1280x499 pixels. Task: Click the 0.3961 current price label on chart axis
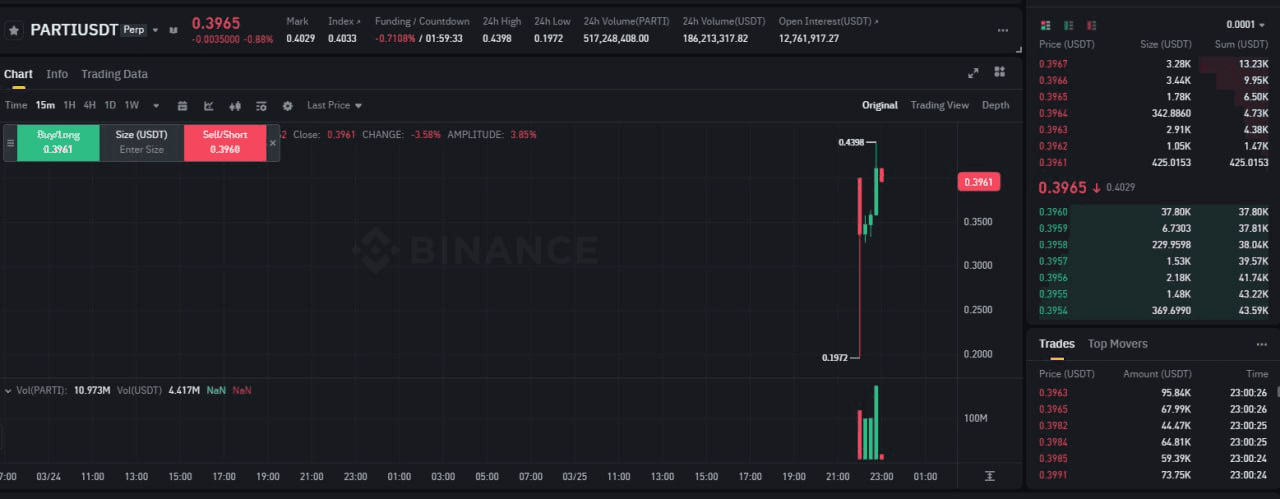[x=977, y=182]
